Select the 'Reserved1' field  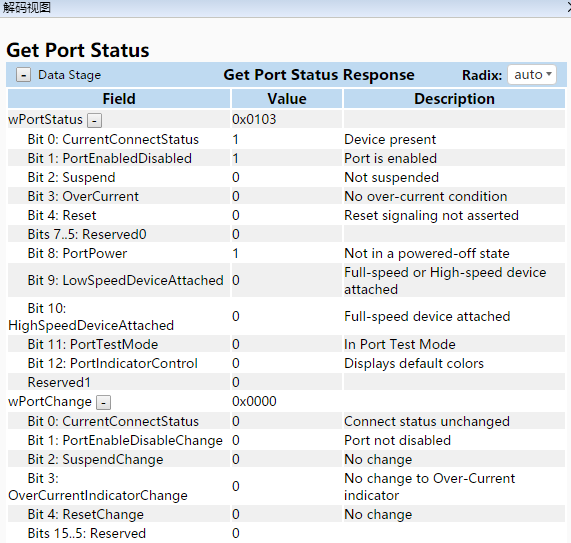59,382
